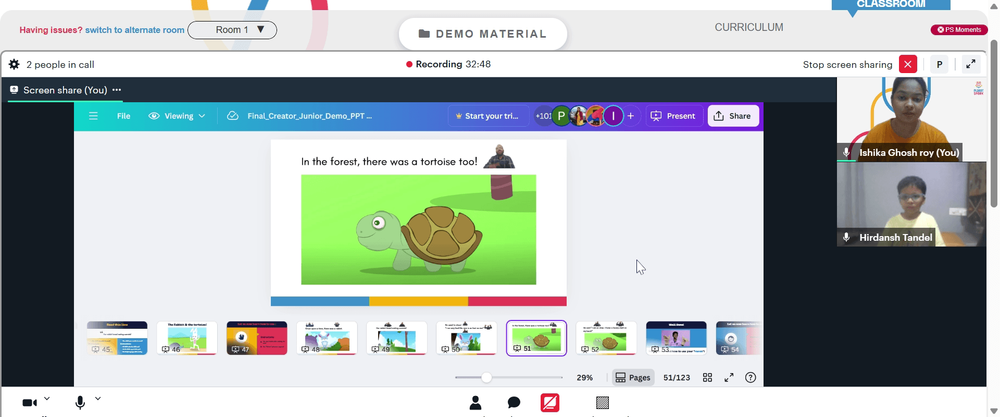This screenshot has width=1000, height=417.
Task: Expand camera options chevron
Action: tap(47, 399)
